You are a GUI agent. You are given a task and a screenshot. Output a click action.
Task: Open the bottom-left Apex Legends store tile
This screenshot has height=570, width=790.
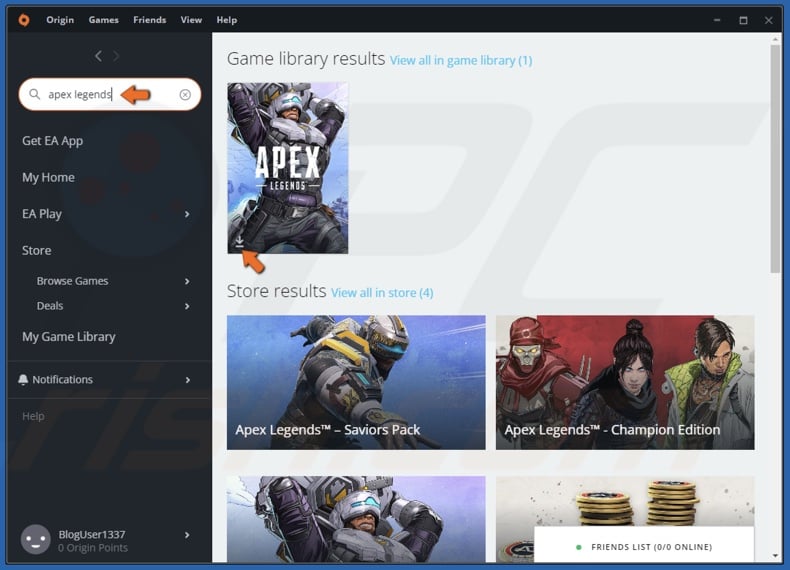(356, 519)
